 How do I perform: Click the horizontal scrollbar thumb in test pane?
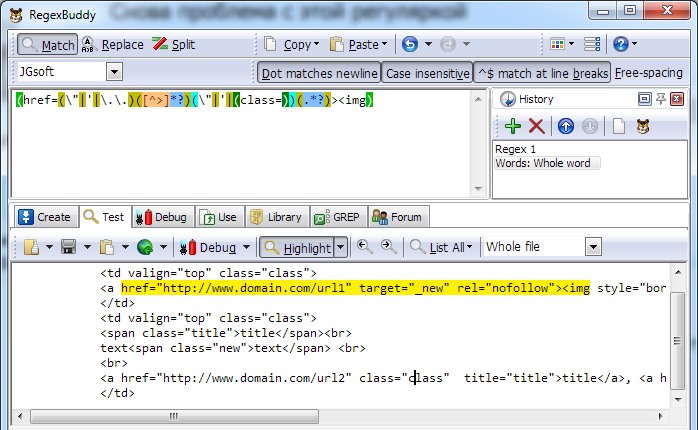(174, 416)
